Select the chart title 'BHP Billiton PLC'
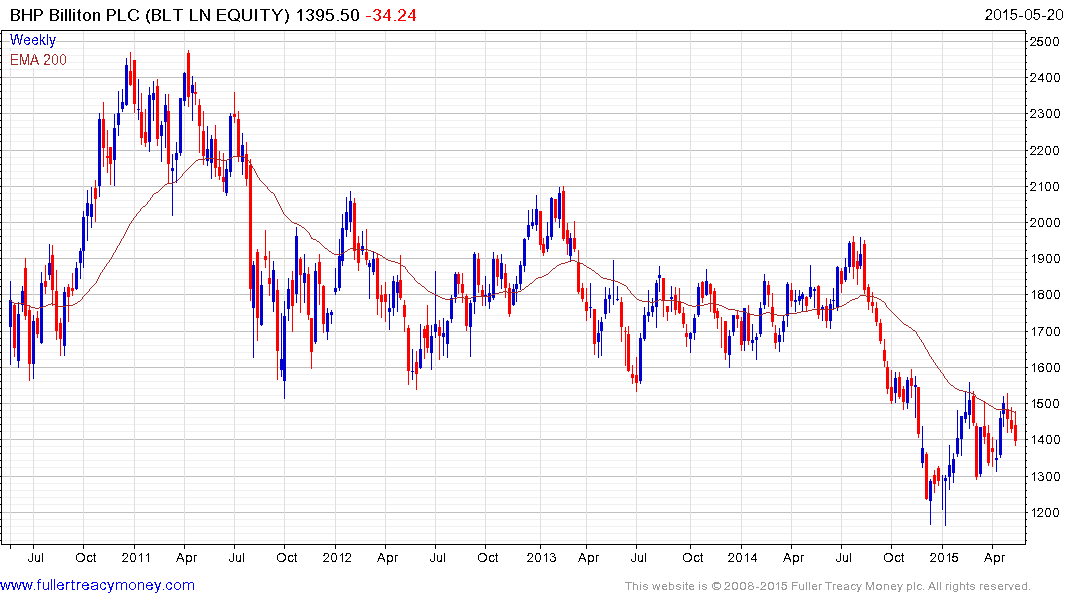 [x=75, y=15]
